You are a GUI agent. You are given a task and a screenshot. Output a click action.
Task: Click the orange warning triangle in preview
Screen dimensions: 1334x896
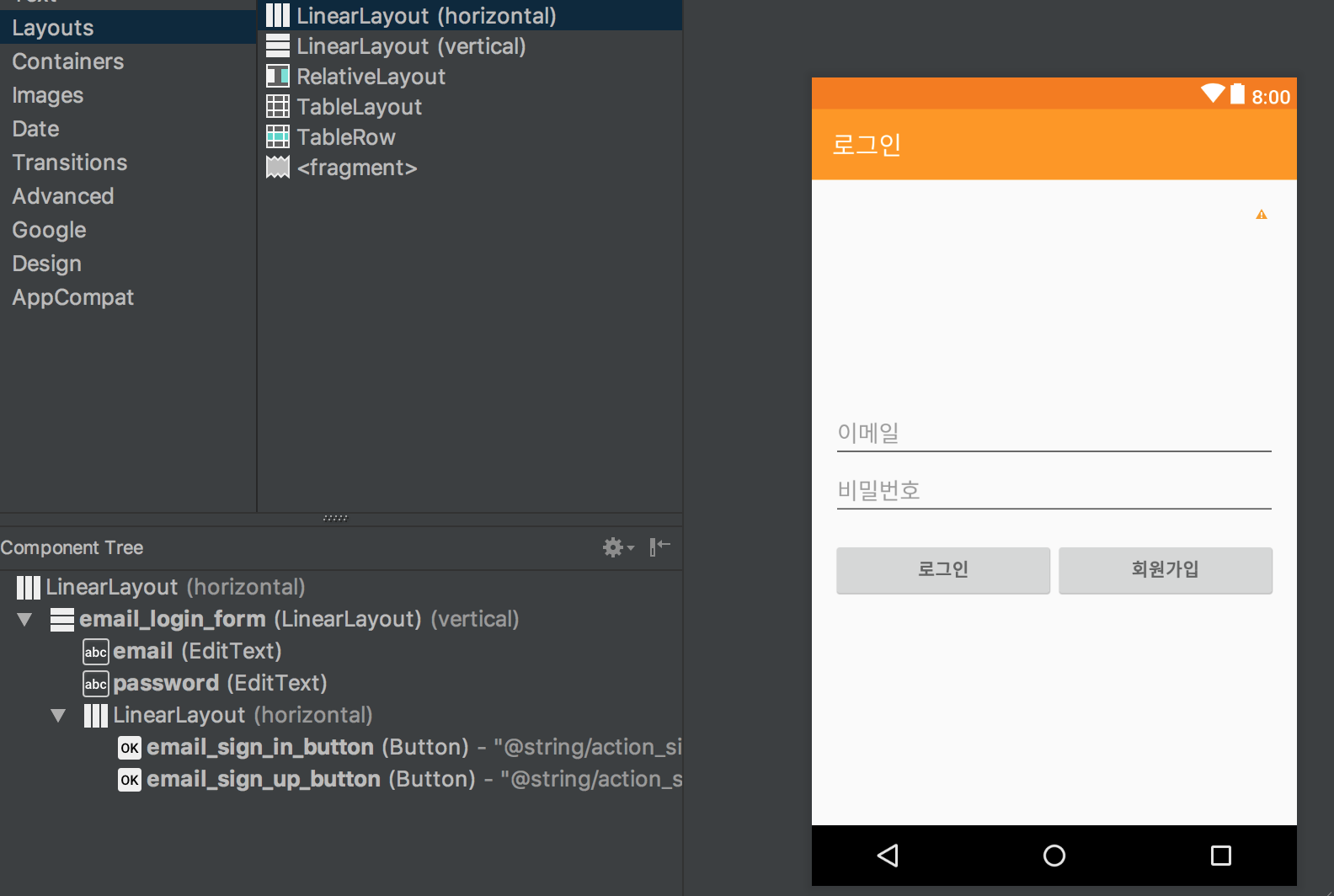tap(1262, 215)
